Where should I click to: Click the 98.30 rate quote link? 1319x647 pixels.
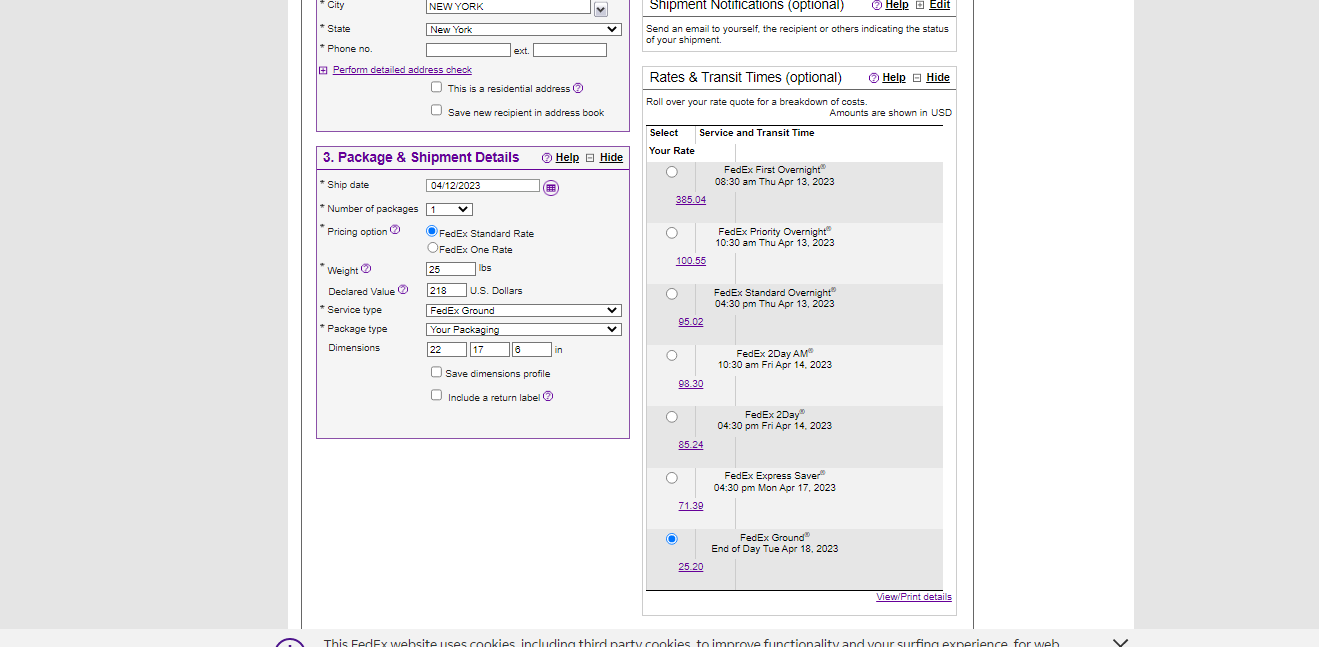coord(691,384)
